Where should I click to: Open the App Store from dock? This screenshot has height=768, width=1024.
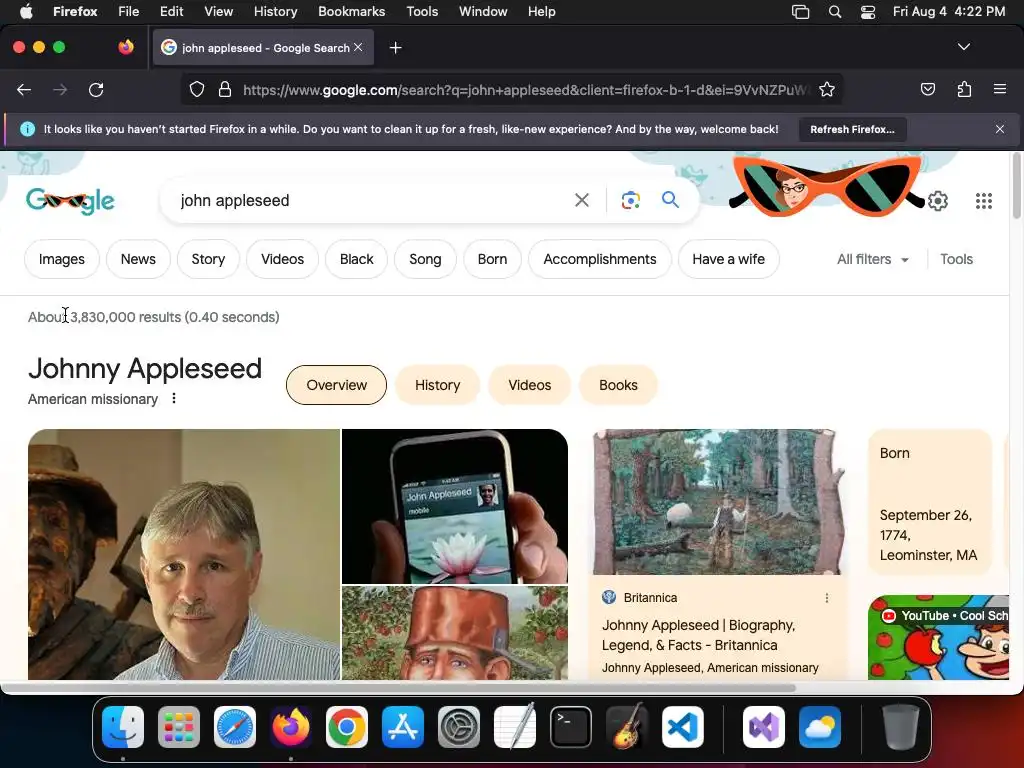[403, 727]
